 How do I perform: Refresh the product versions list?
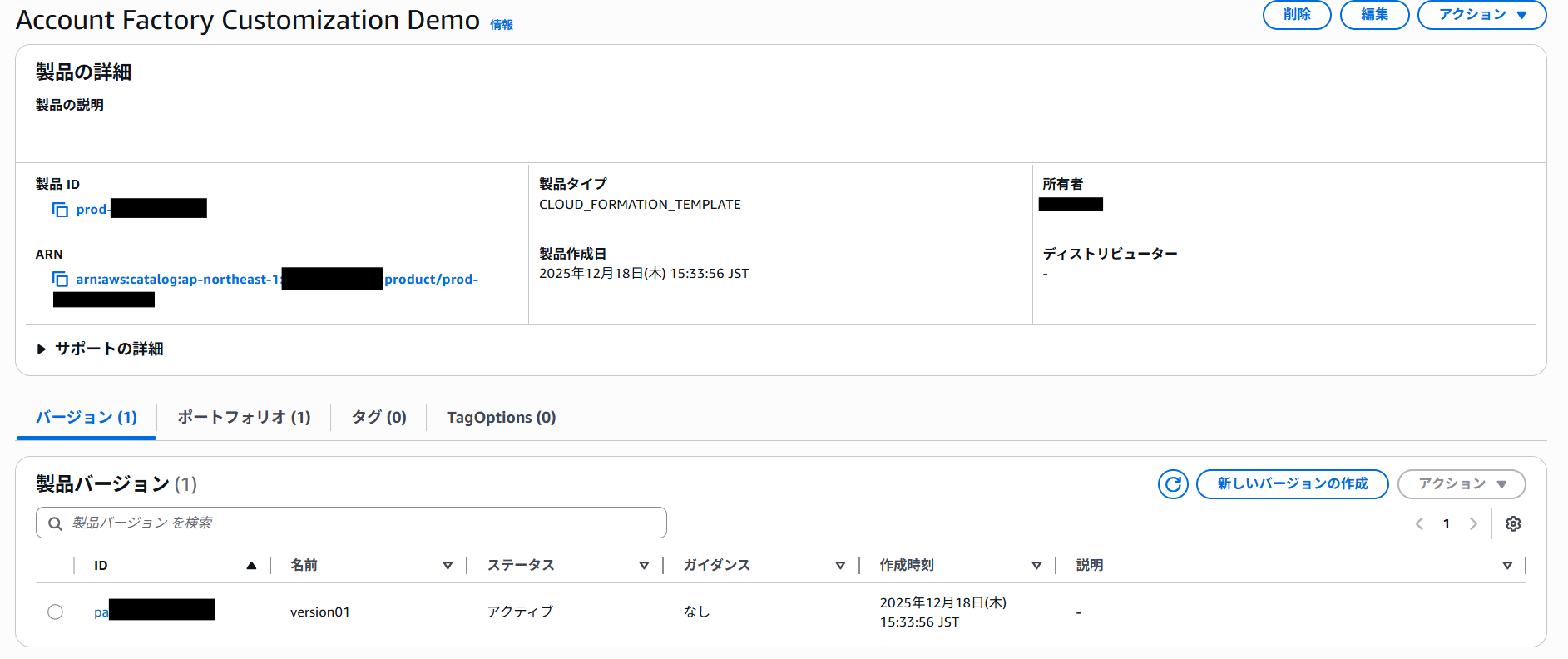tap(1173, 484)
